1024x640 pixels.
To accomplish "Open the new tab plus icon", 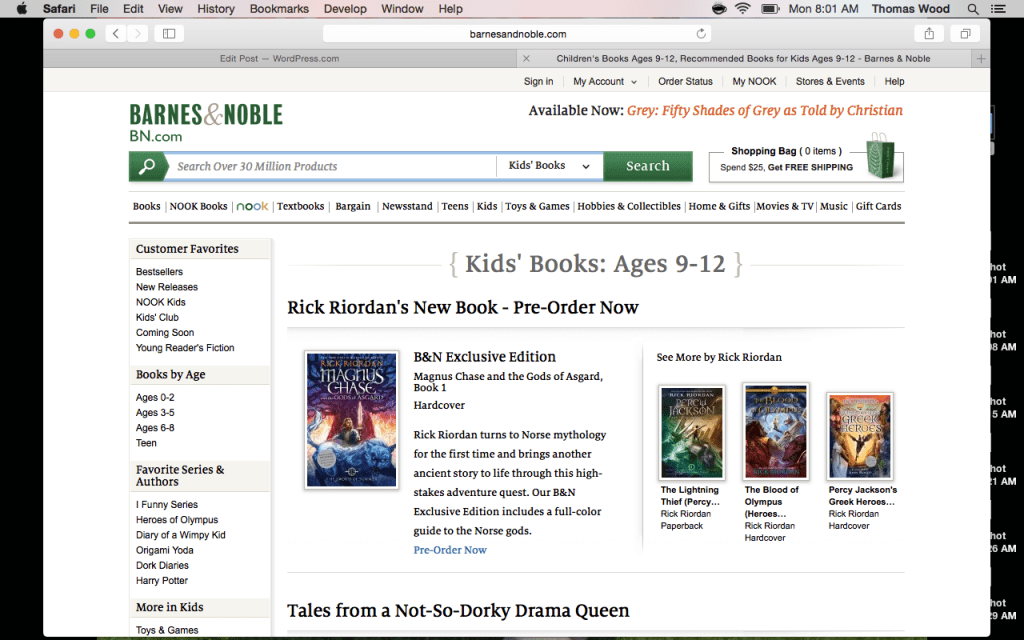I will [x=981, y=59].
